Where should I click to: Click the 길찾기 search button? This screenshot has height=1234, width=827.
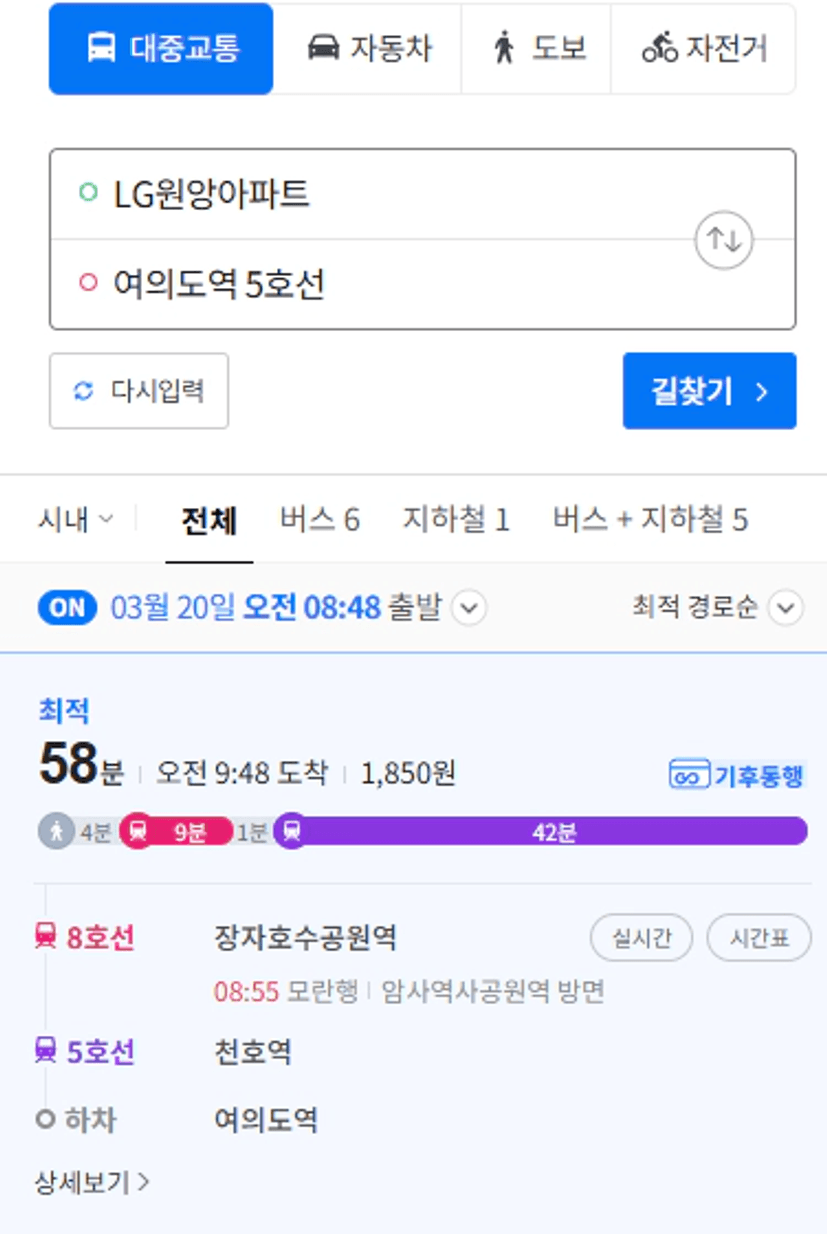pyautogui.click(x=709, y=391)
